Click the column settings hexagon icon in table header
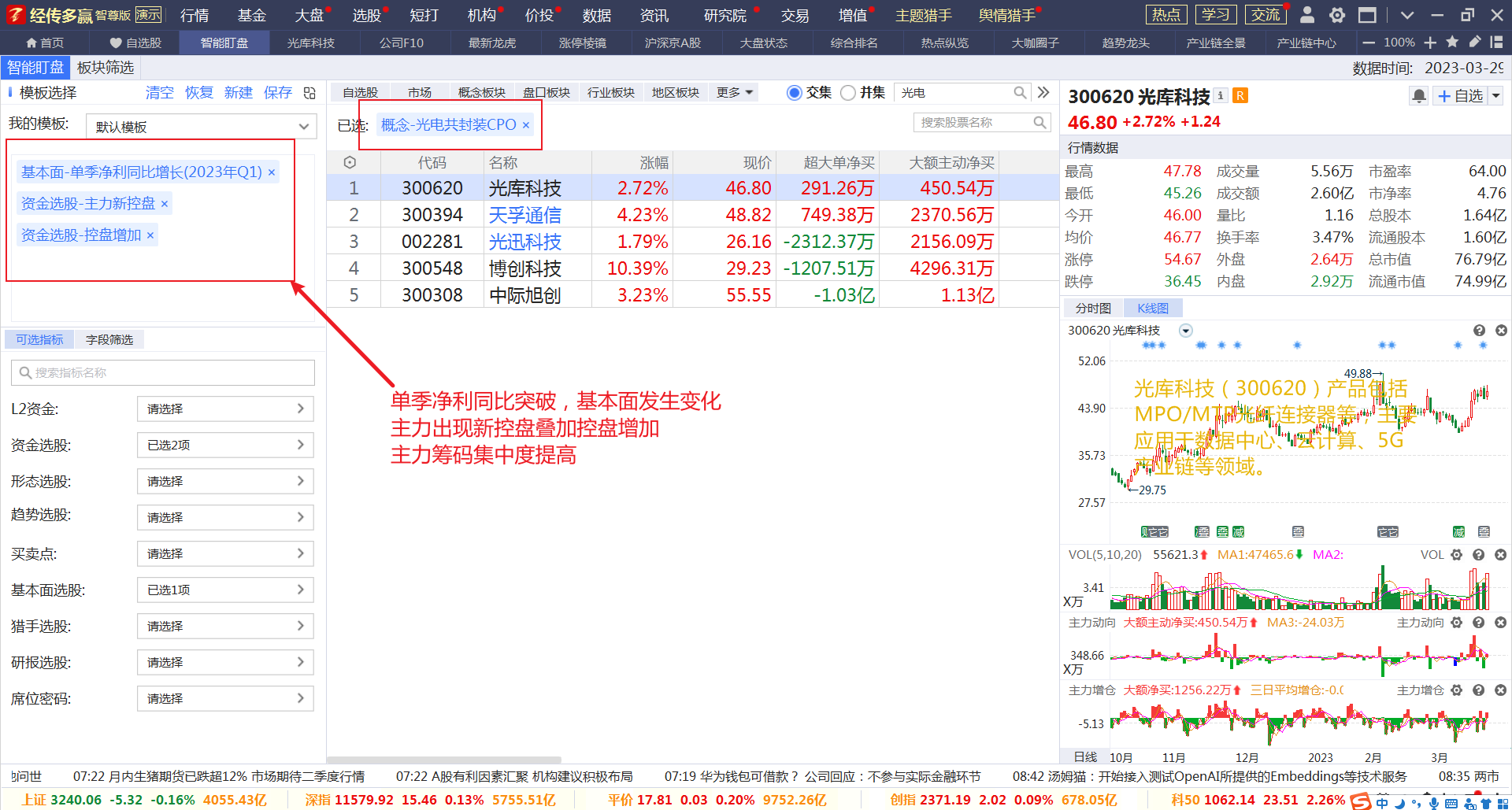Screen dimensions: 1512x810 350,162
